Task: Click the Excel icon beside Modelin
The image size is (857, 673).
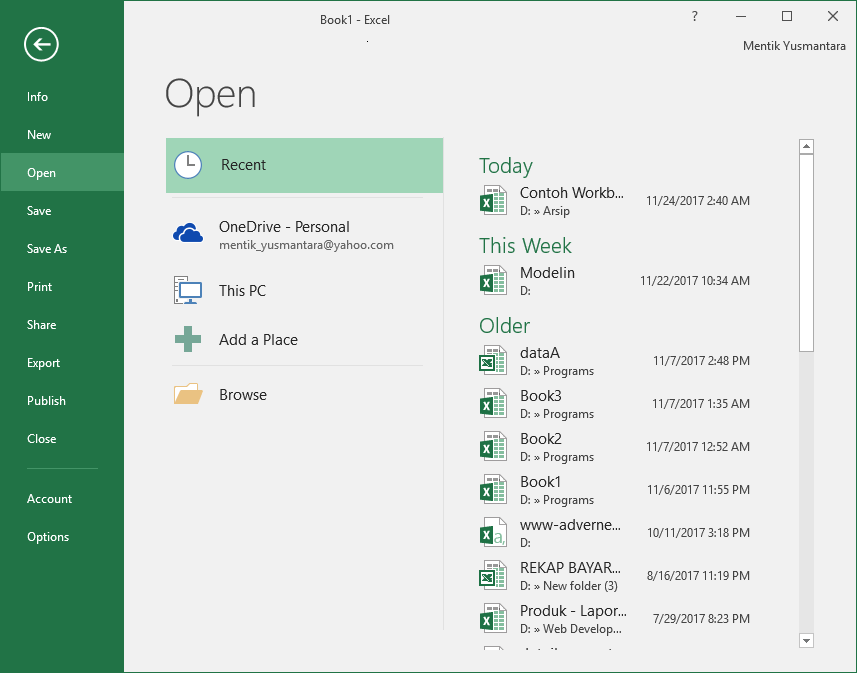Action: [493, 280]
